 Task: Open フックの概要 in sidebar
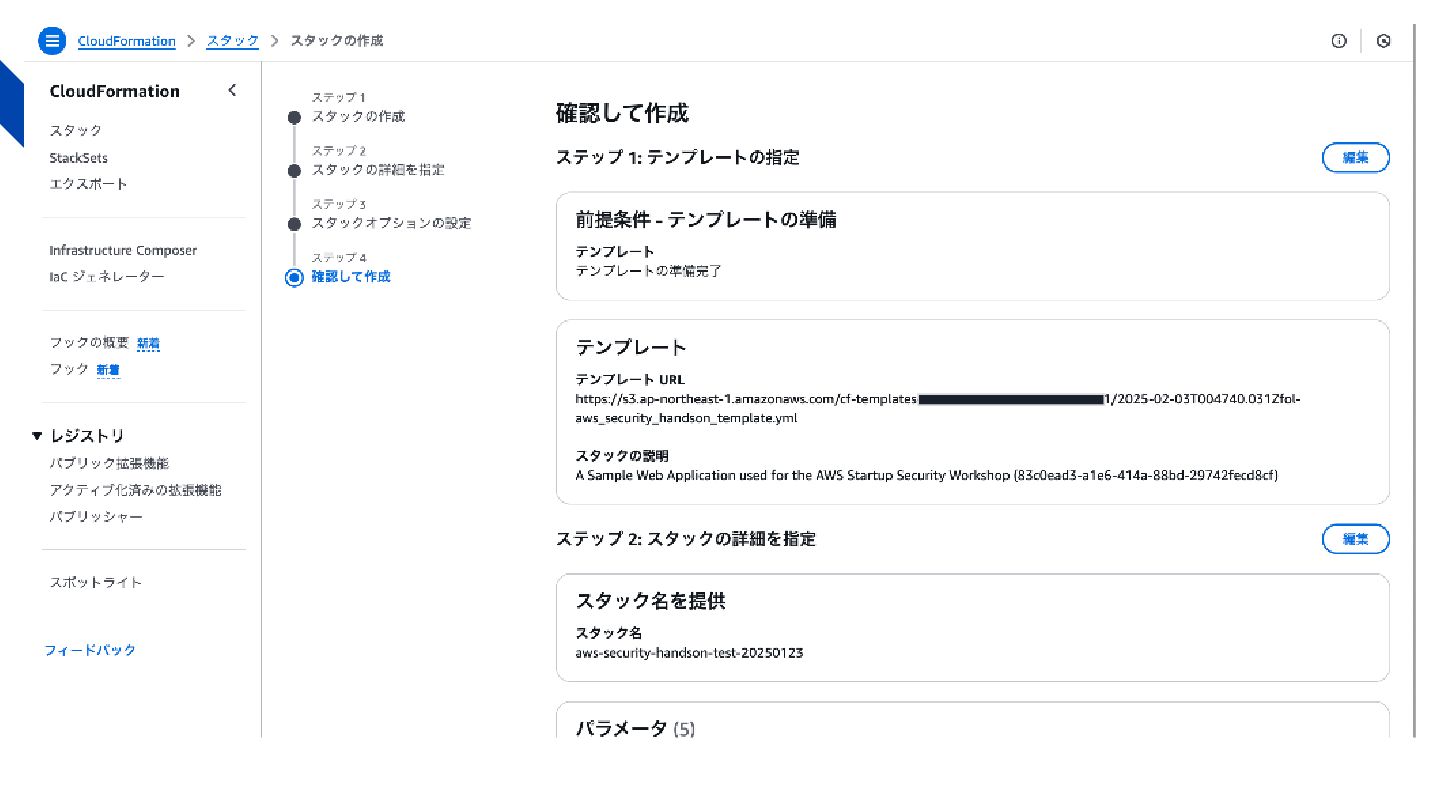[89, 343]
